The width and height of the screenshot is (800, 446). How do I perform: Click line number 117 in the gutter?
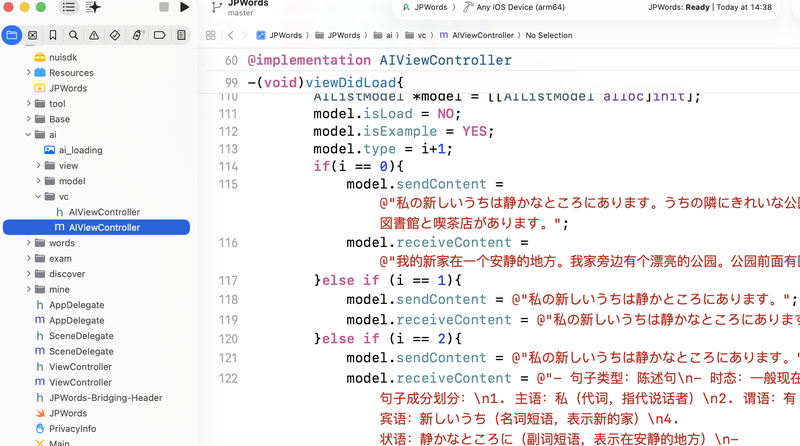228,280
